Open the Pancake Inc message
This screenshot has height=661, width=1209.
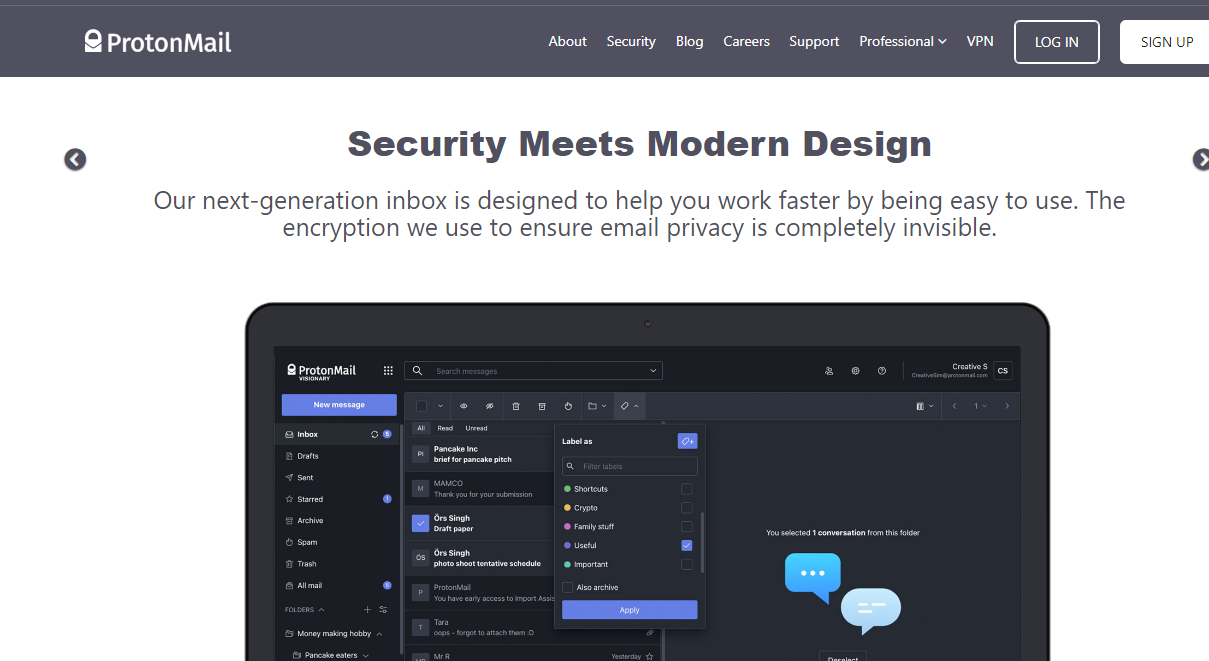(x=482, y=454)
